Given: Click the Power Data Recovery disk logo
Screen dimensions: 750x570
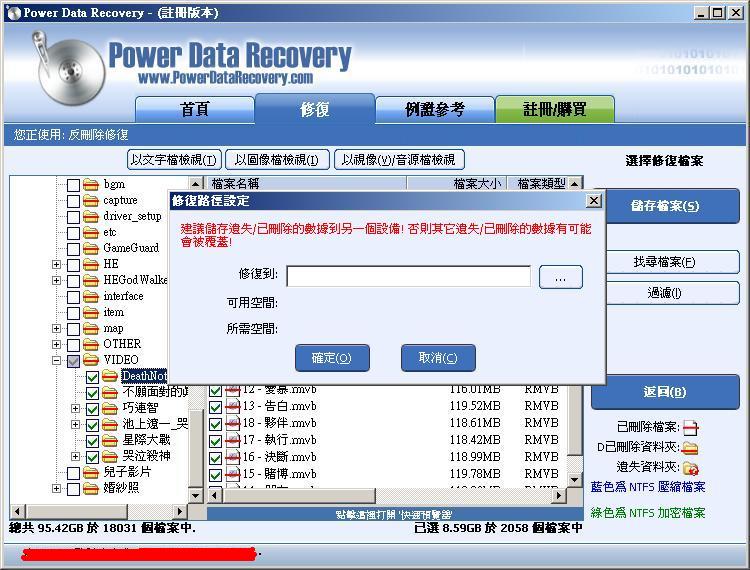Looking at the screenshot, I should [68, 68].
